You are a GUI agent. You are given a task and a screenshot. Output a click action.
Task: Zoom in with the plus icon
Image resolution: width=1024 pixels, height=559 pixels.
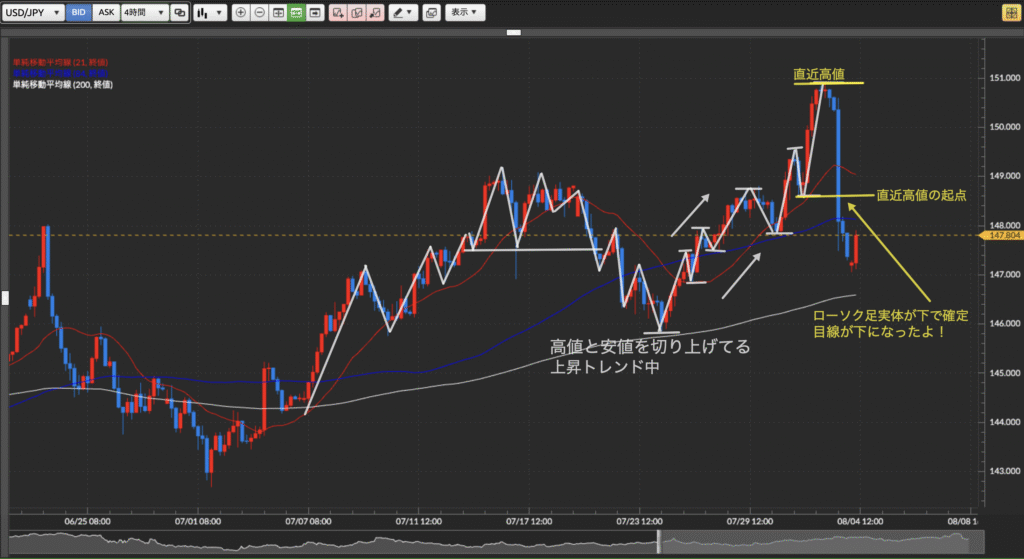(x=240, y=12)
